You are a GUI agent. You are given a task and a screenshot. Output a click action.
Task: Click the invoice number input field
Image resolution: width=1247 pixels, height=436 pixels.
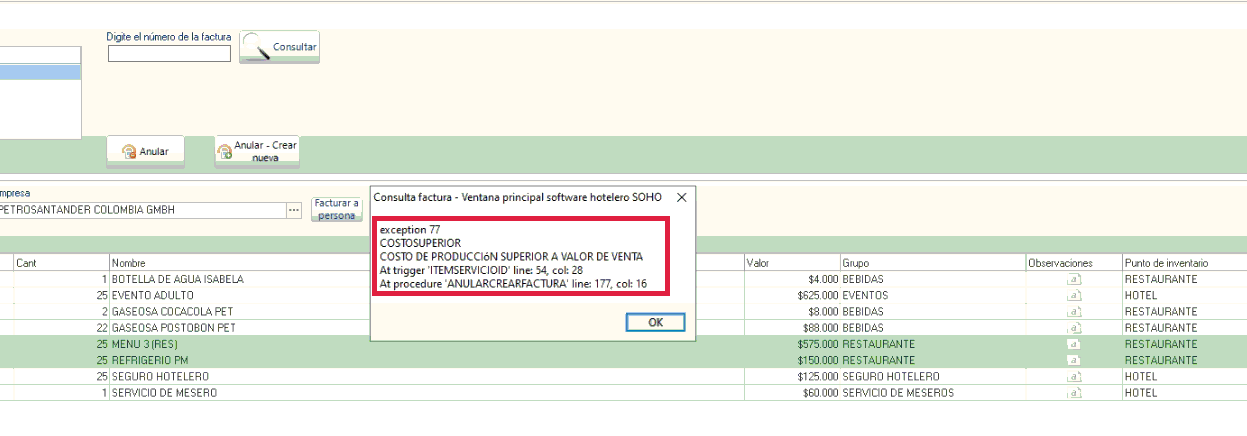click(169, 54)
